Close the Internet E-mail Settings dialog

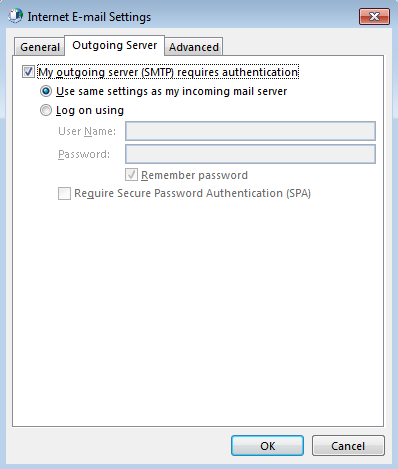pos(374,16)
